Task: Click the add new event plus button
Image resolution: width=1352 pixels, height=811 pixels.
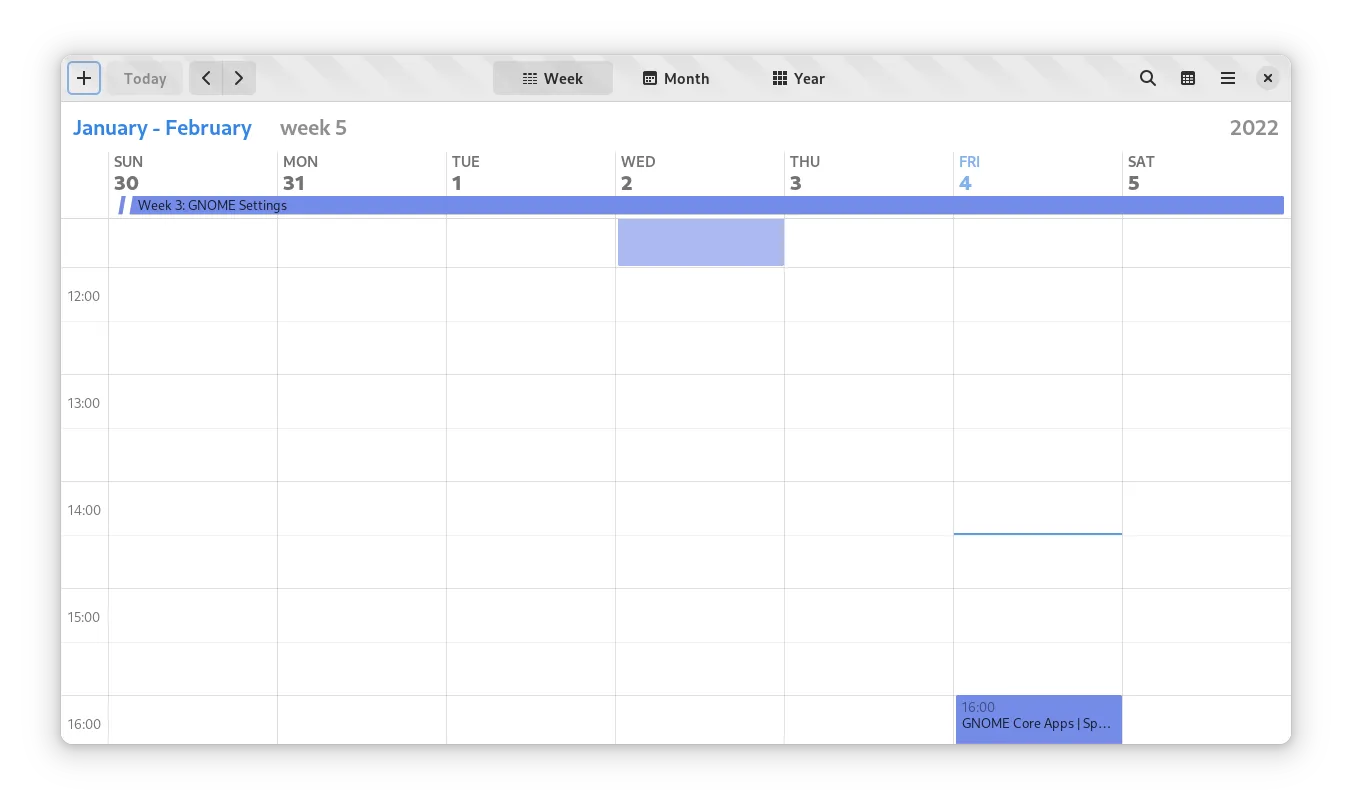Action: tap(84, 78)
